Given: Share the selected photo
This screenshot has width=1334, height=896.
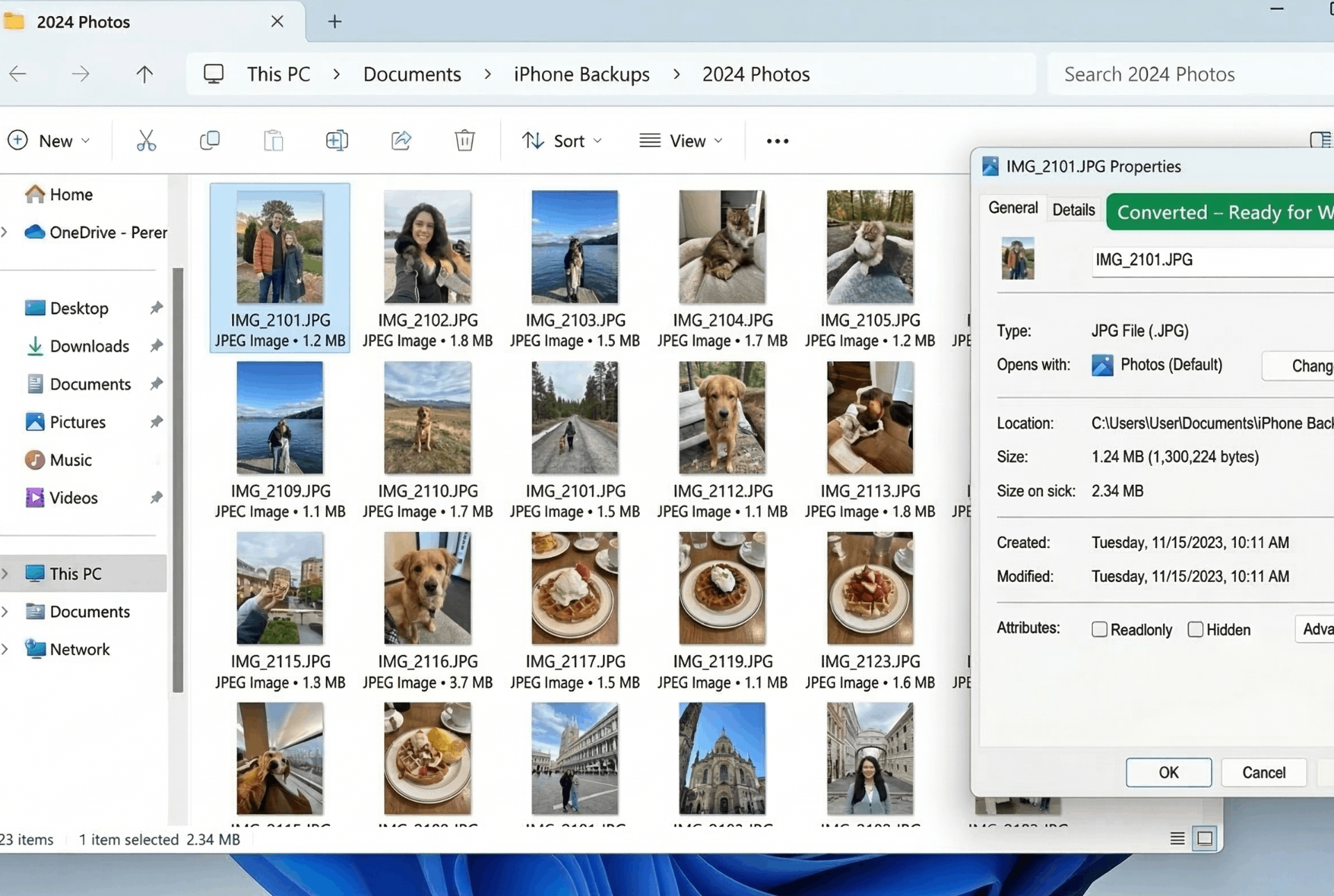Looking at the screenshot, I should pos(401,140).
